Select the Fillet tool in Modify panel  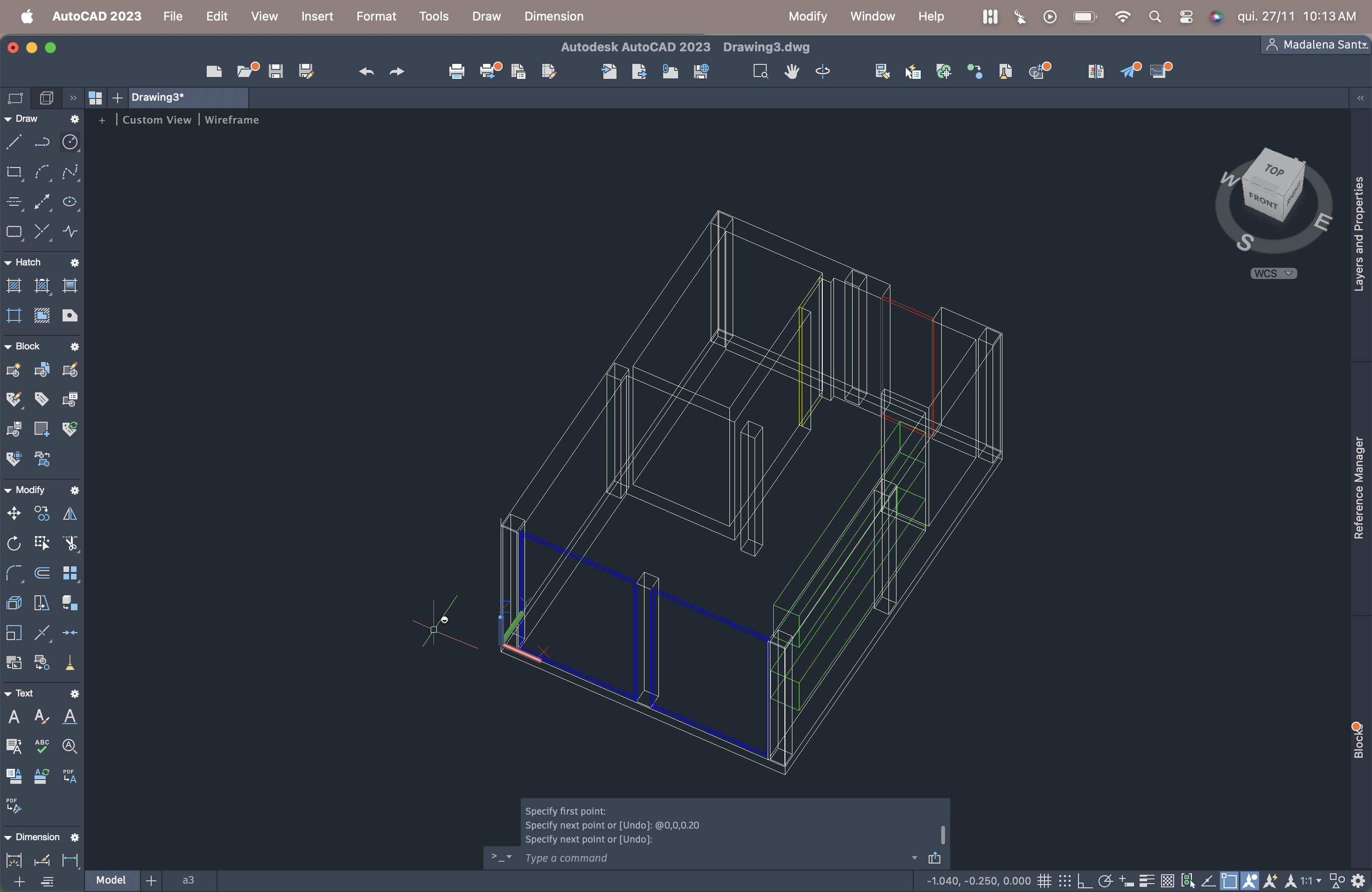tap(14, 573)
